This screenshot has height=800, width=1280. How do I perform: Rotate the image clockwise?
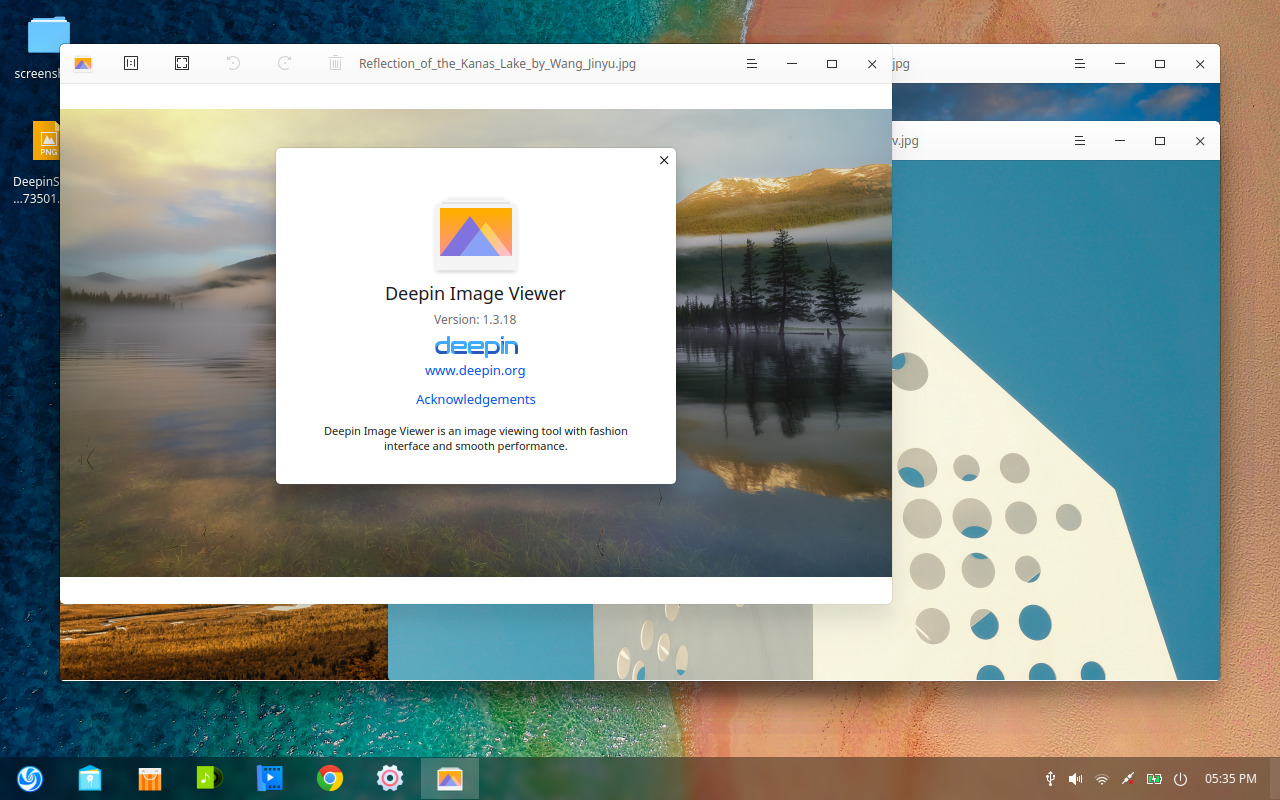284,63
